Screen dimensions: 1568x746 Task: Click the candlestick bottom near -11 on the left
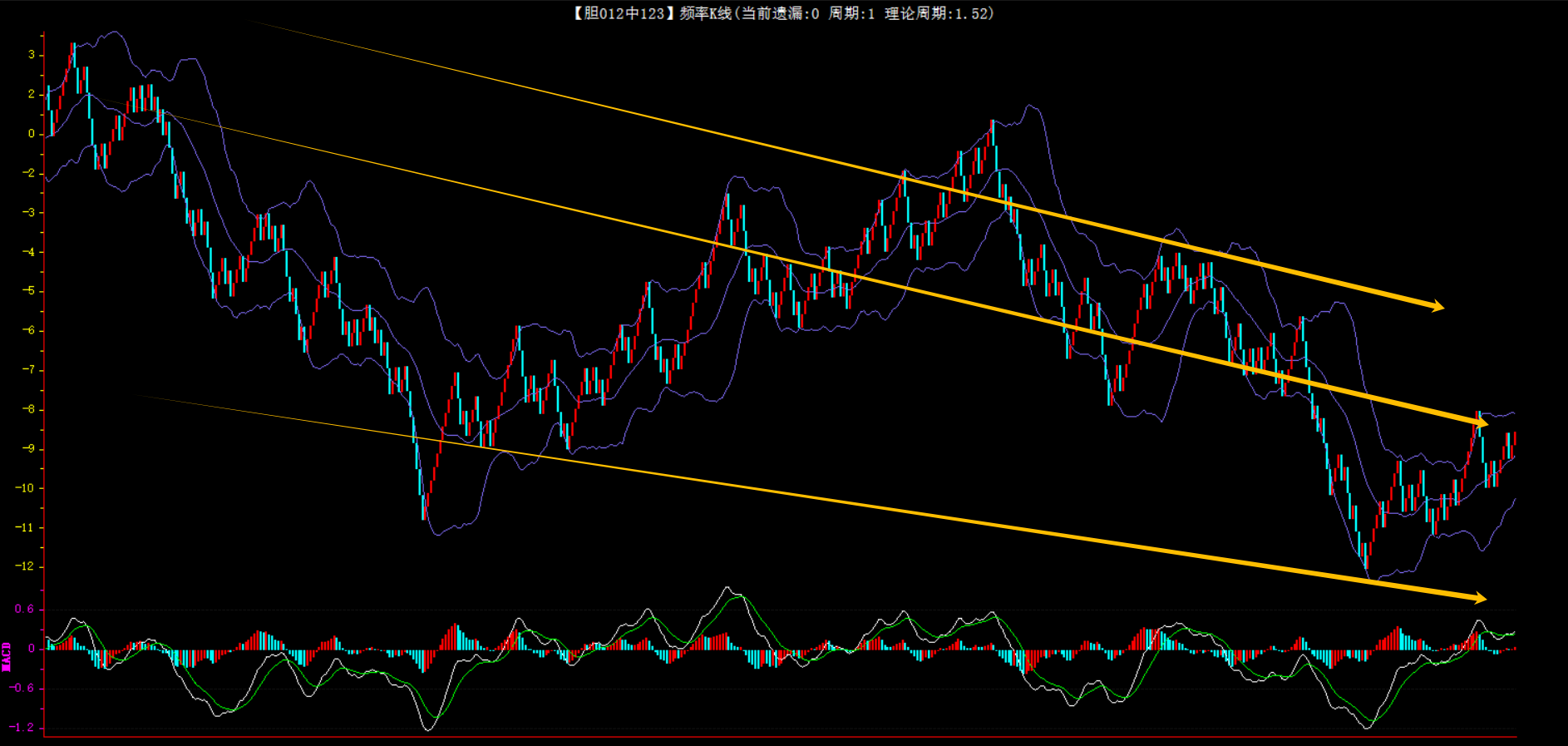click(x=424, y=506)
